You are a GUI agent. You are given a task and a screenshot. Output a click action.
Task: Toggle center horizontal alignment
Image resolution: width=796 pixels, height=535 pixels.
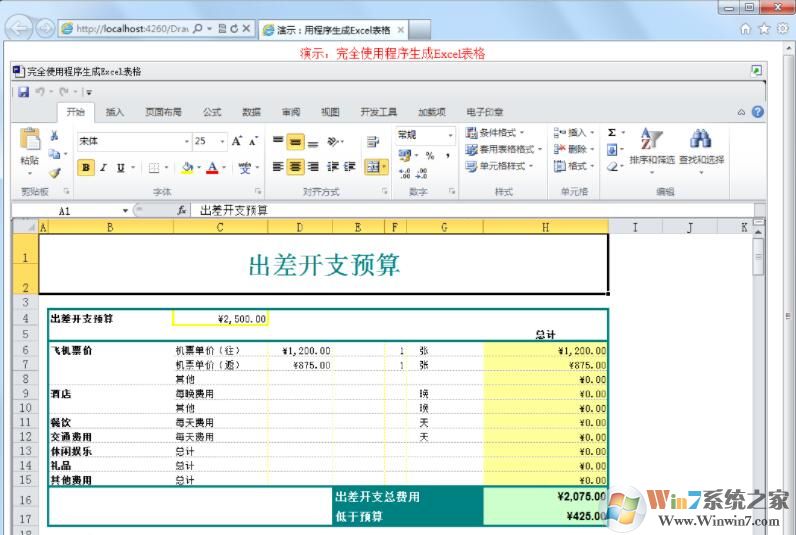coord(295,167)
